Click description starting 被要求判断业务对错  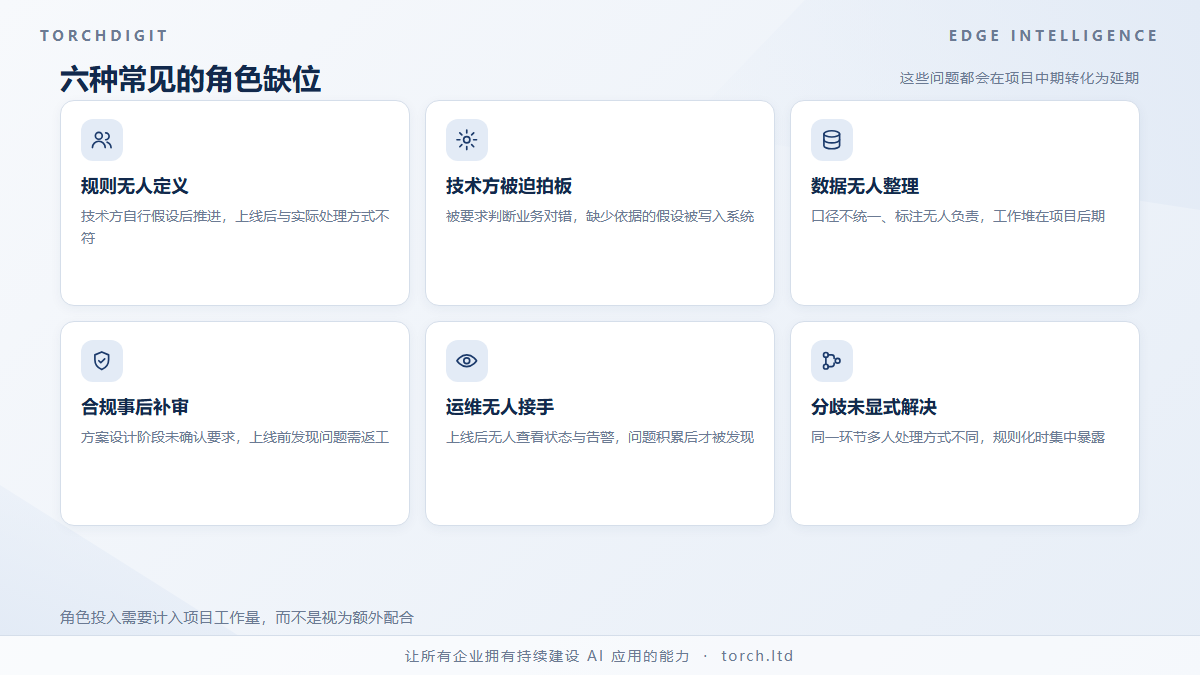coord(600,216)
